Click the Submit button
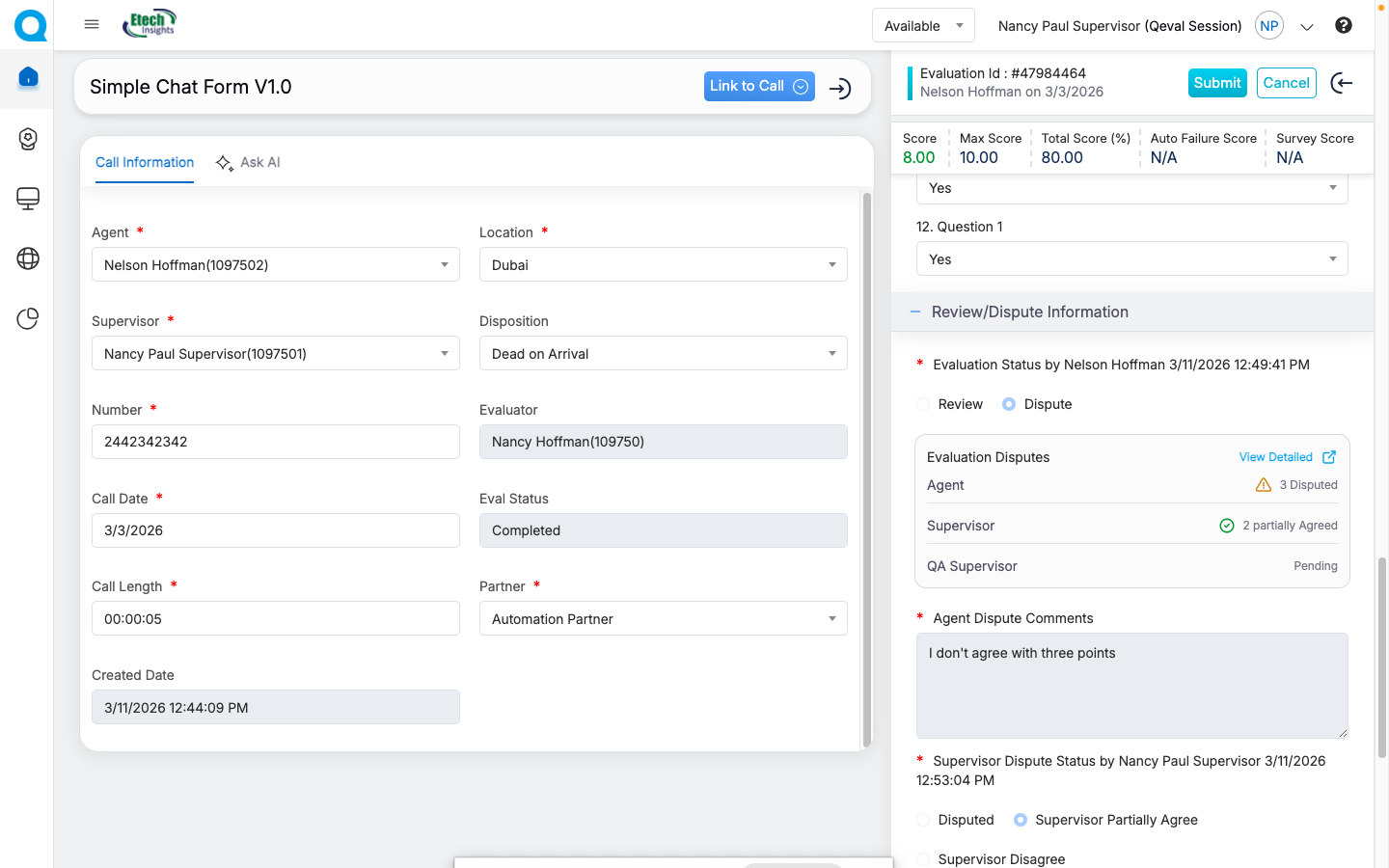Screen dimensions: 1389x868 [1216, 83]
